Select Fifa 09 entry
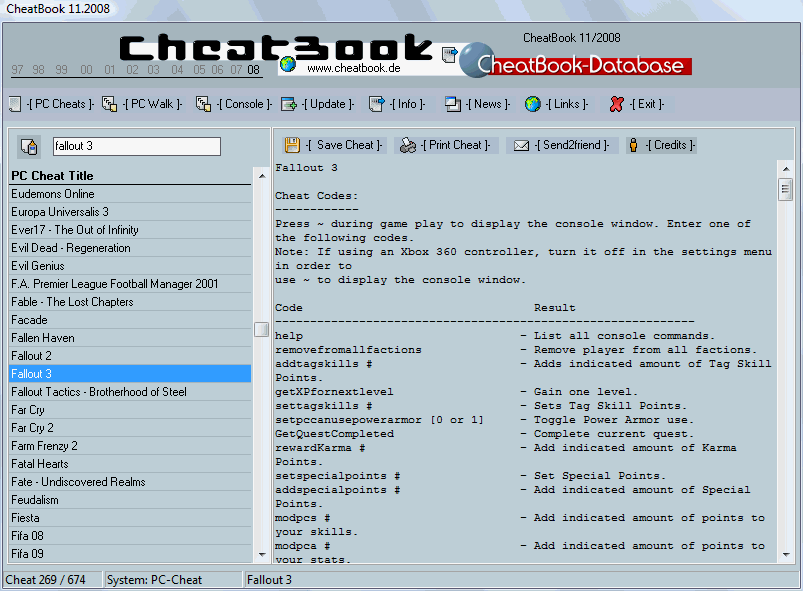803x591 pixels. pos(130,554)
